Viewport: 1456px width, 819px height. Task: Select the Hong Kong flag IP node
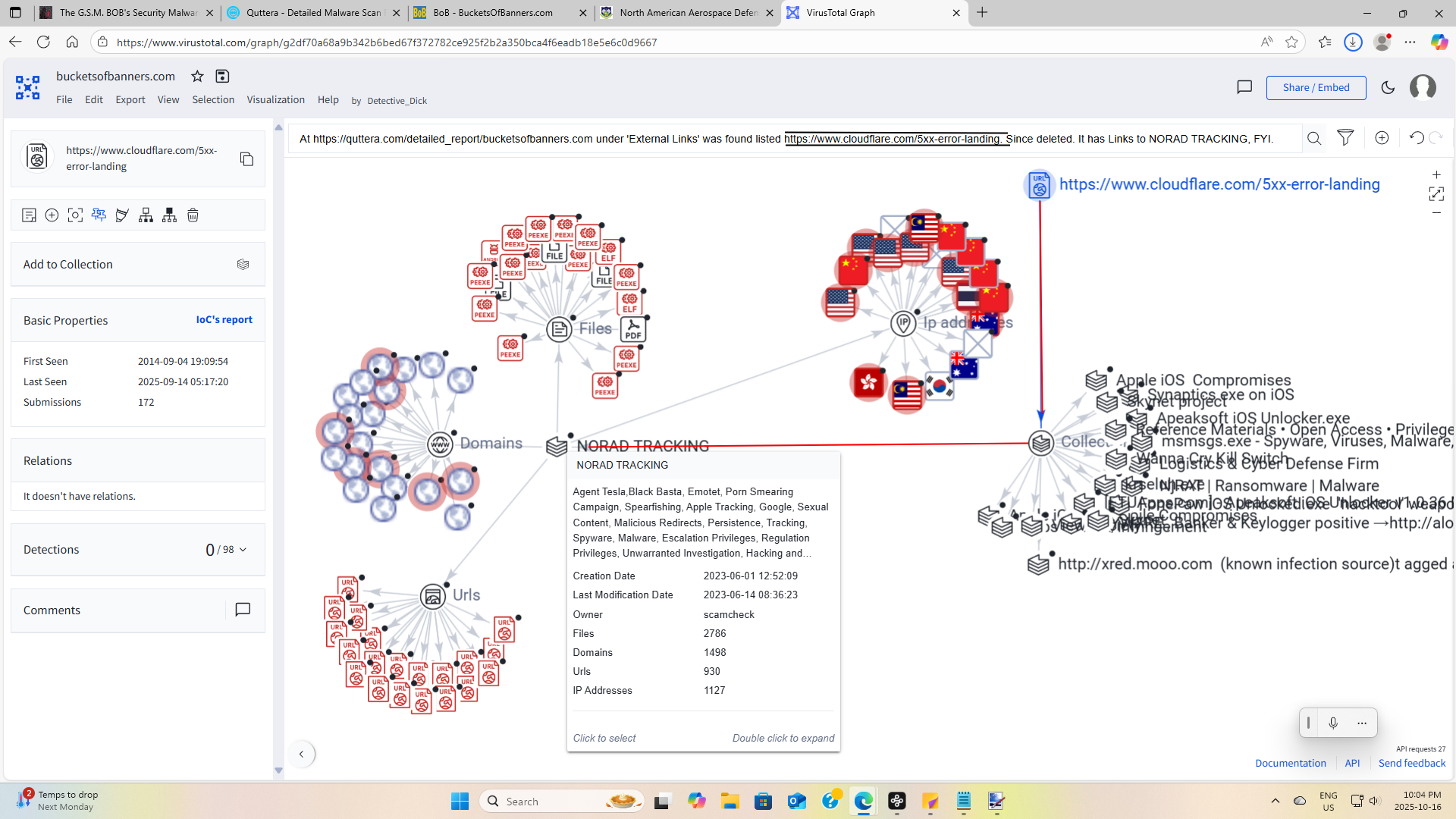pyautogui.click(x=869, y=382)
